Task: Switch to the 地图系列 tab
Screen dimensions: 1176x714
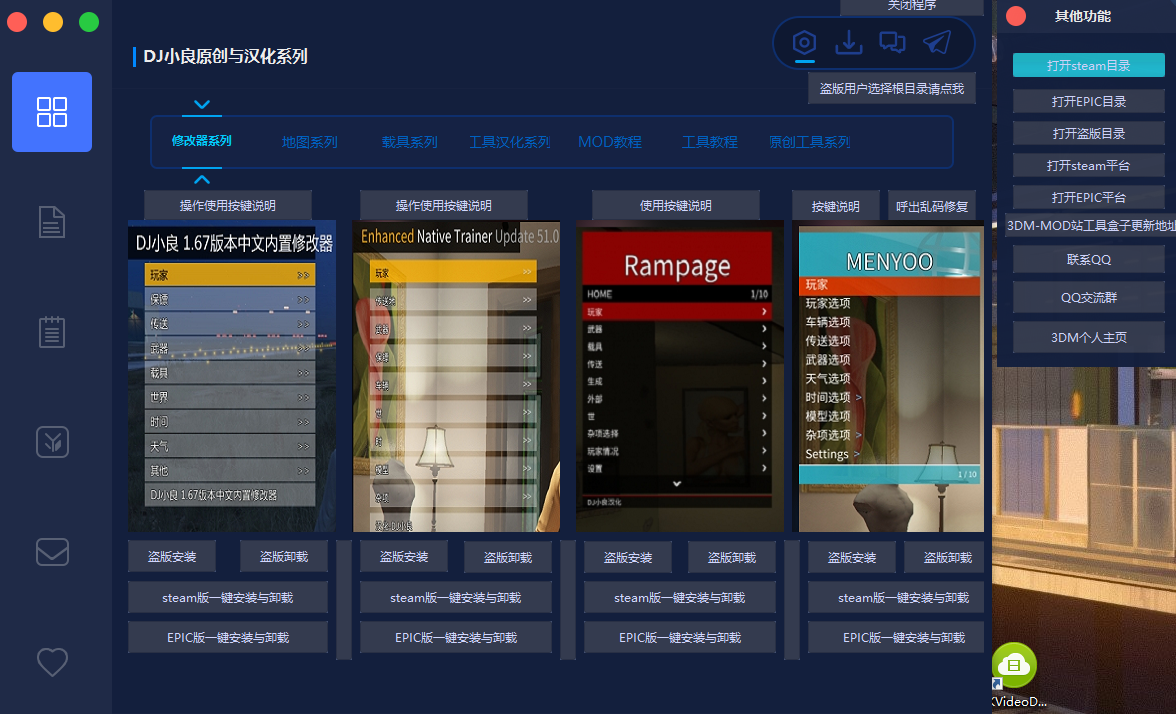Action: click(310, 142)
